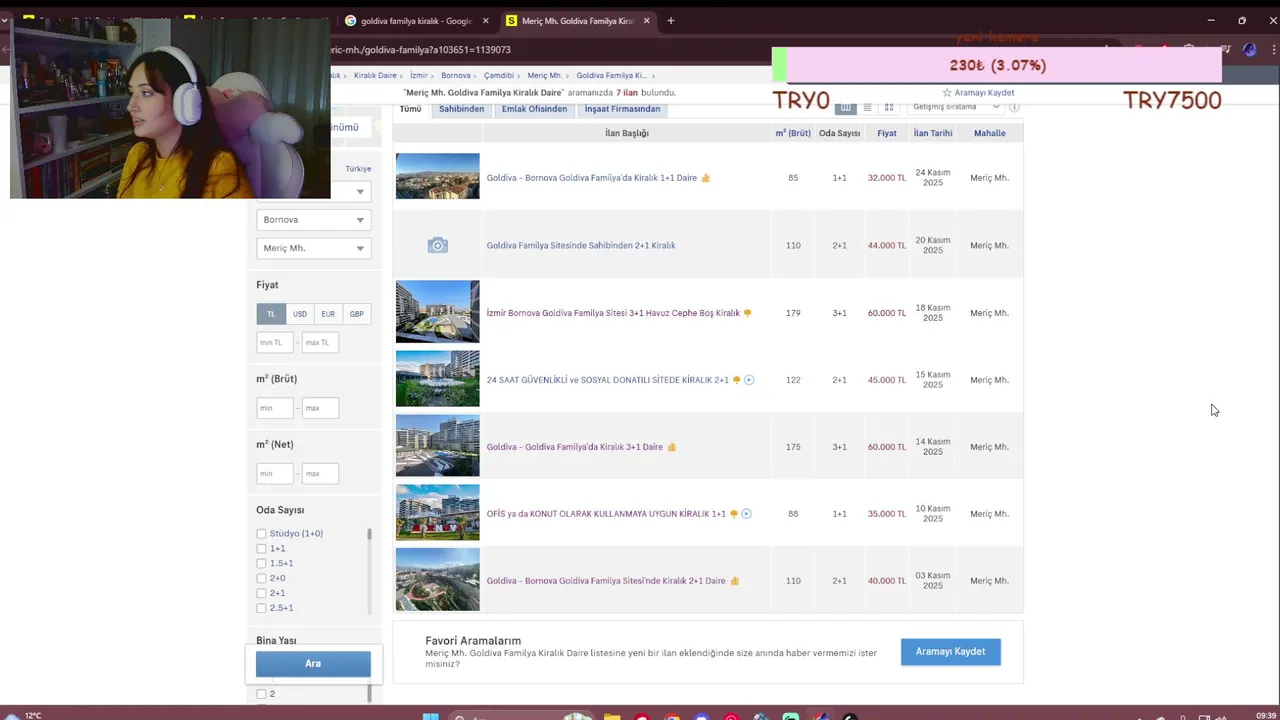Viewport: 1280px width, 720px height.
Task: Open thumbnail of the 32.000 TL 1+1 listing
Action: [x=437, y=176]
